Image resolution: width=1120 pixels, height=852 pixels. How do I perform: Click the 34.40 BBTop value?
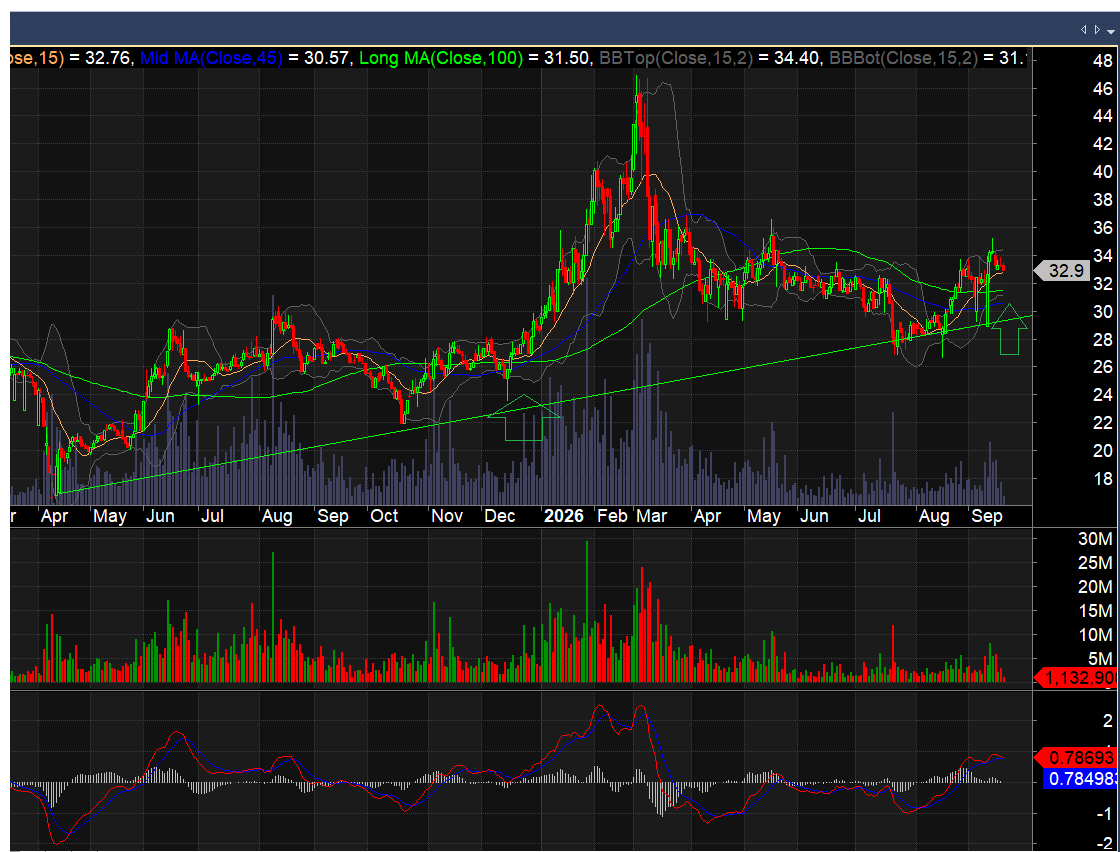pos(796,58)
